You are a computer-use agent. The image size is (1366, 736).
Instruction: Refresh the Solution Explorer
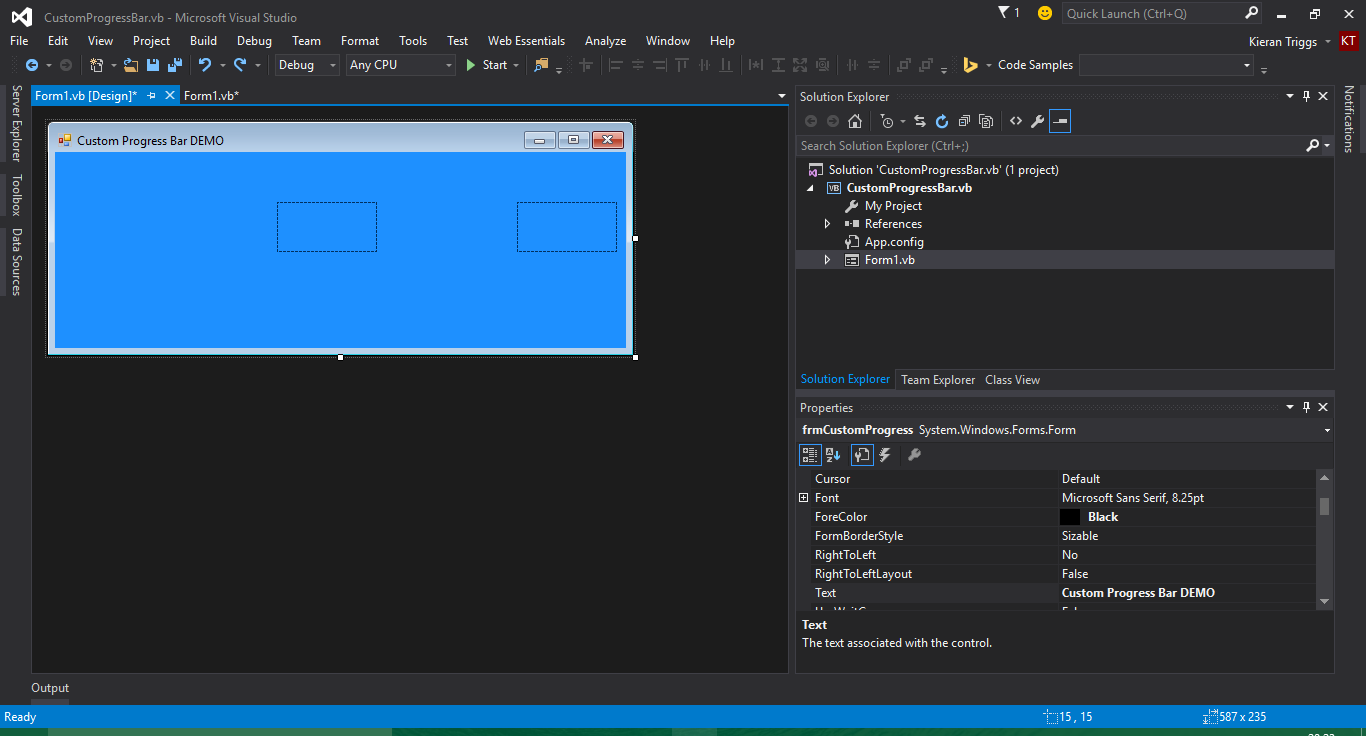[942, 121]
